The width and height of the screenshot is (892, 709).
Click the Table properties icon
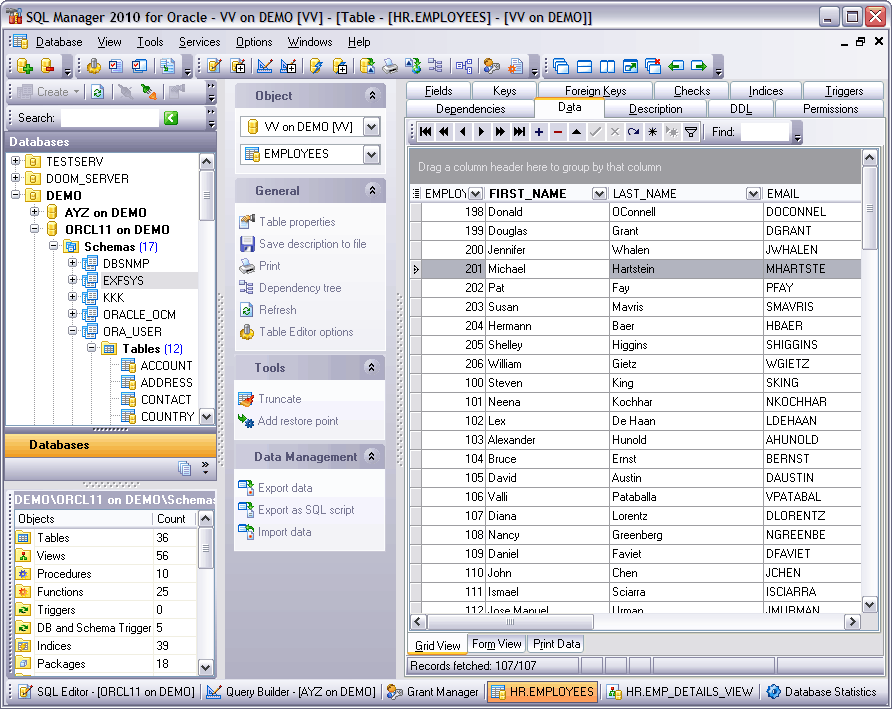point(247,222)
